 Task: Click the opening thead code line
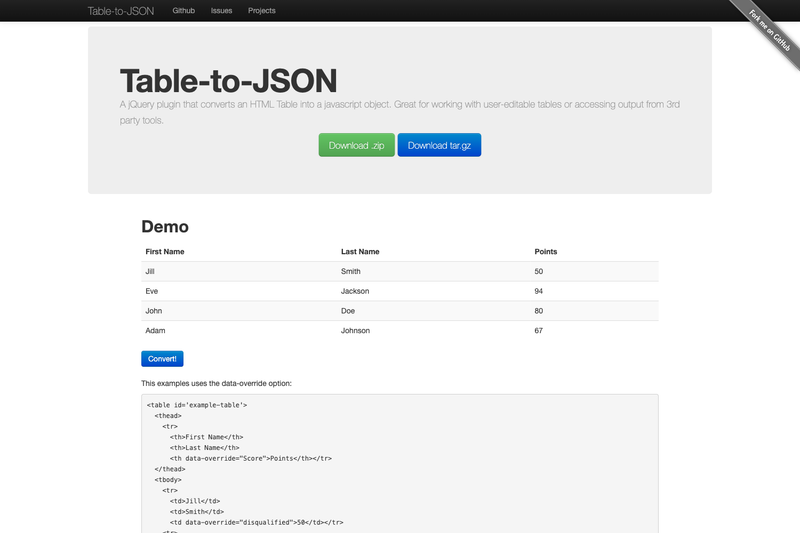[168, 416]
